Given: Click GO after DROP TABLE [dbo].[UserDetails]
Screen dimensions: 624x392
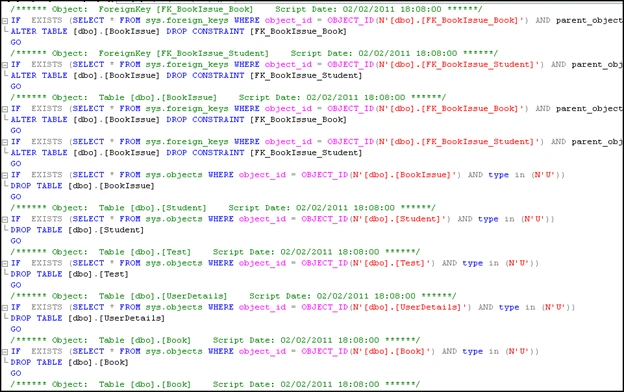Looking at the screenshot, I should point(16,330).
